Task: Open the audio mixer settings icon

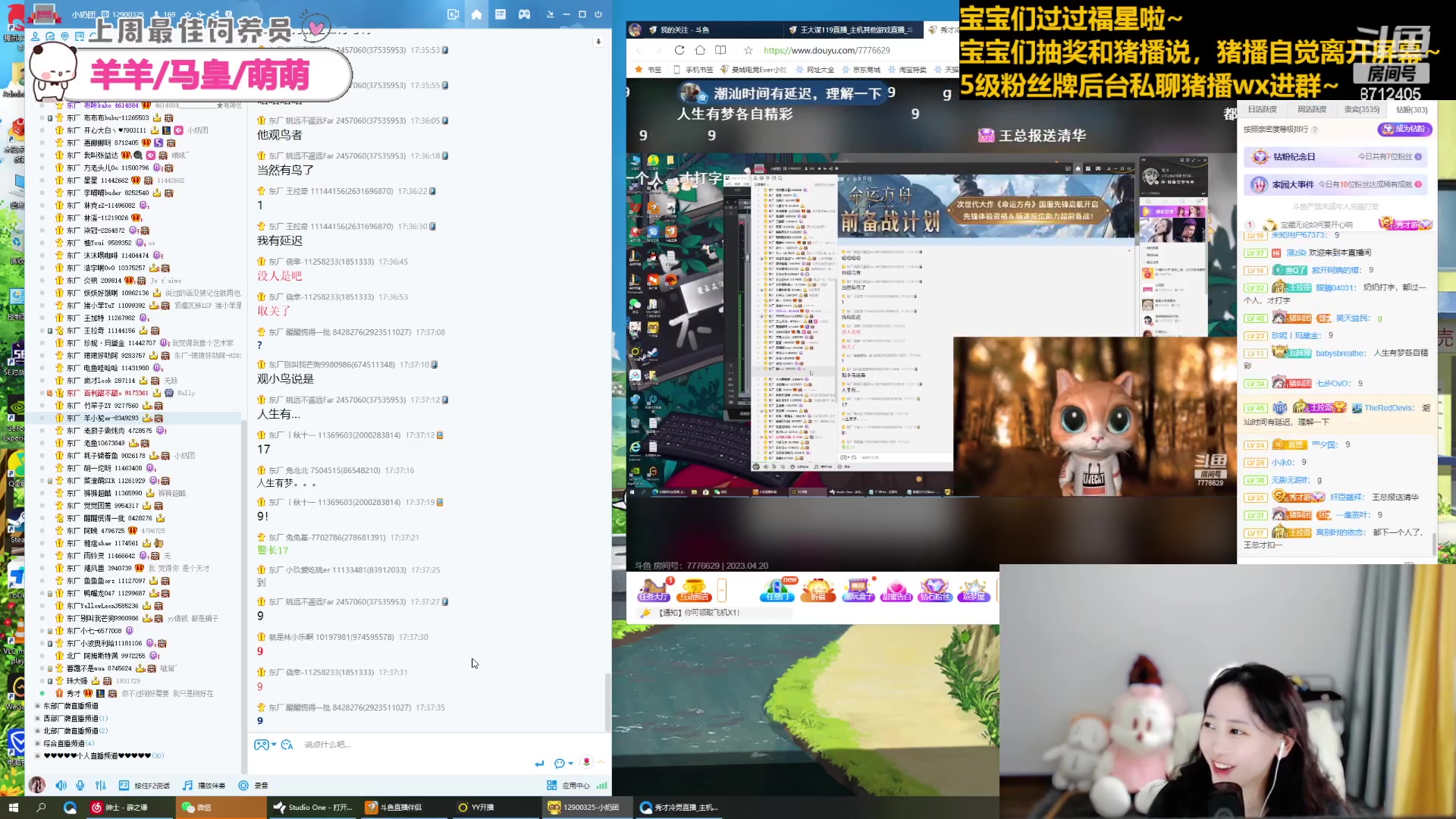Action: [100, 786]
